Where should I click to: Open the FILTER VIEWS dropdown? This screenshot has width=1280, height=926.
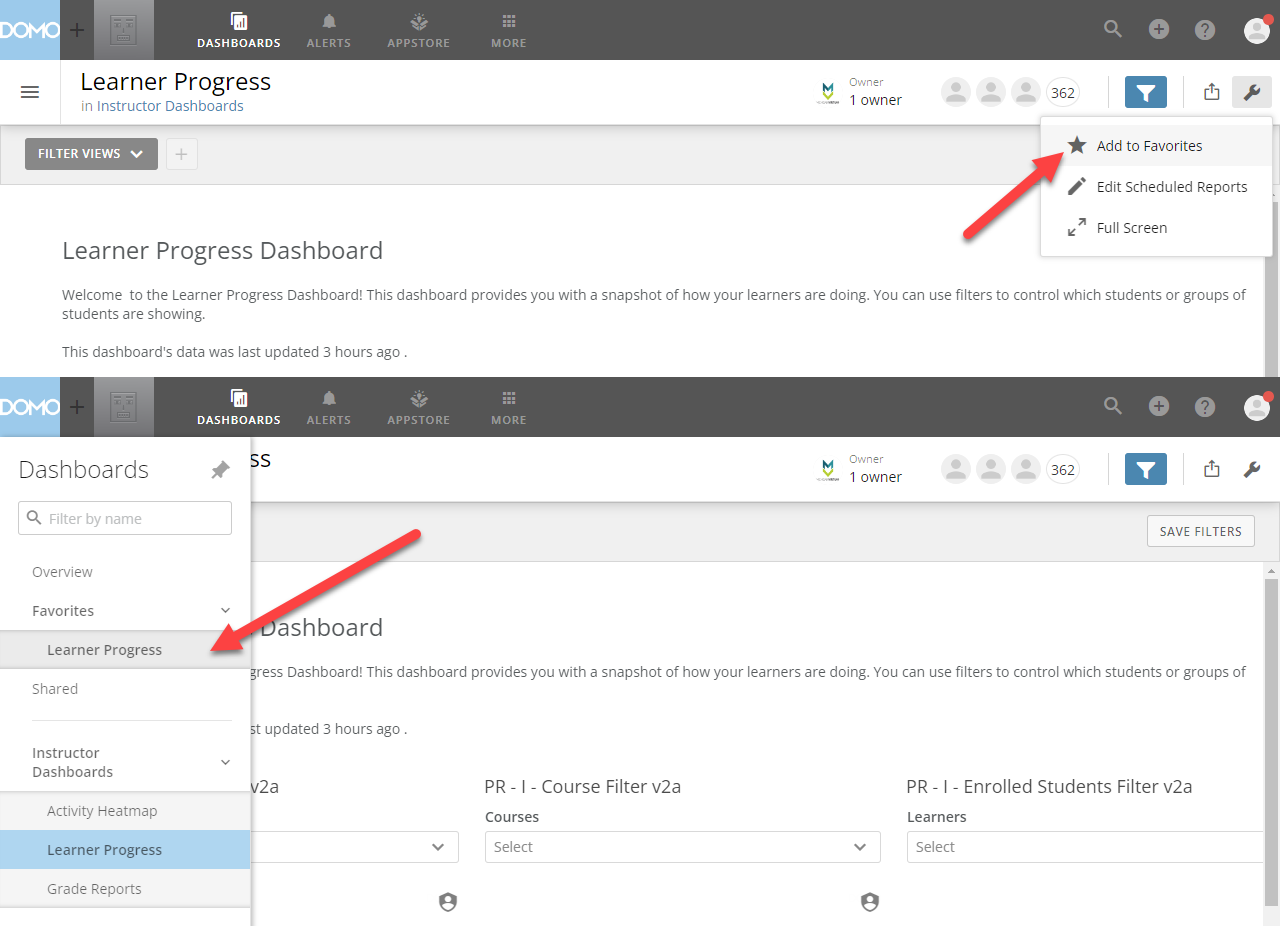pyautogui.click(x=91, y=153)
